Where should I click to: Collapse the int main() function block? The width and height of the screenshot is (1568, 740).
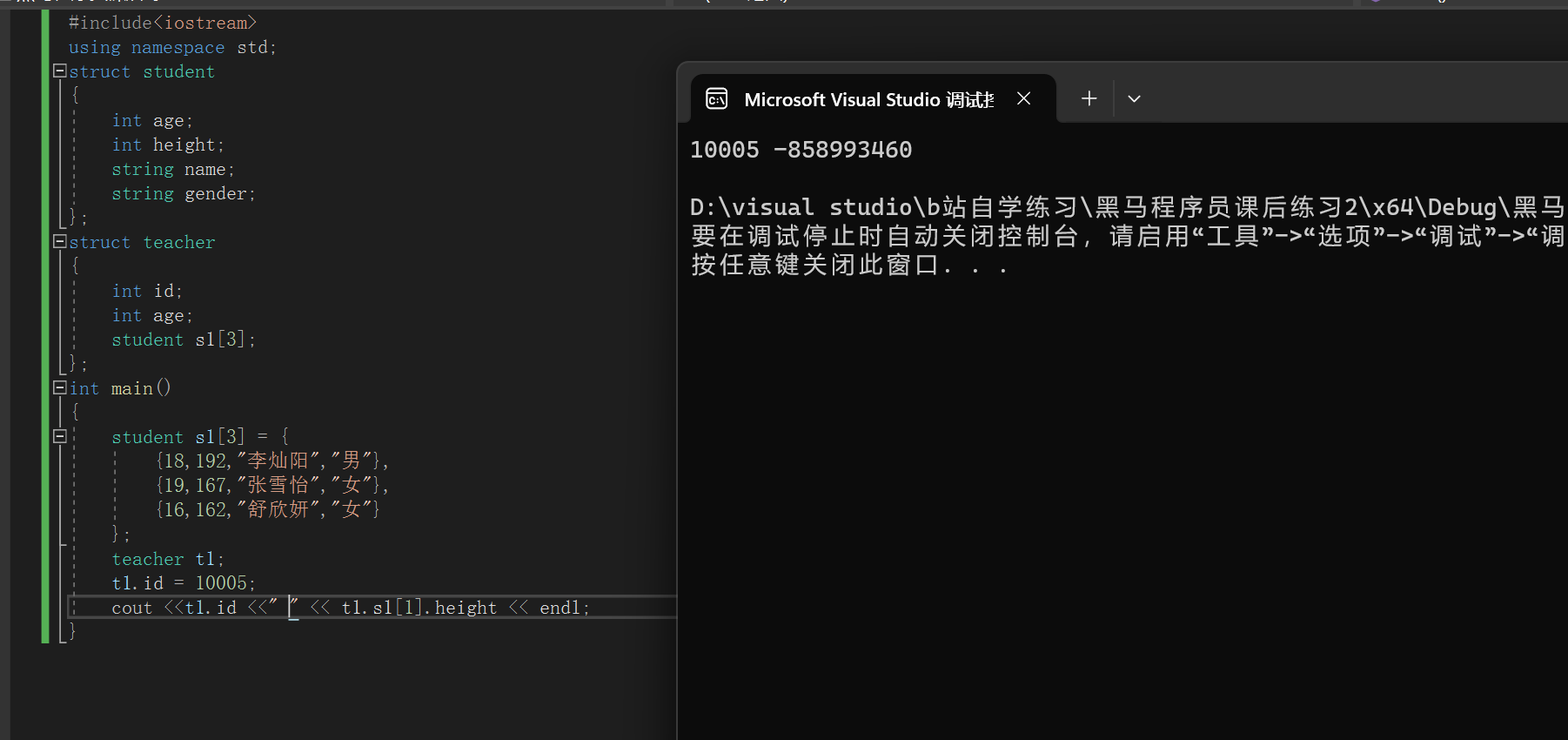coord(60,387)
